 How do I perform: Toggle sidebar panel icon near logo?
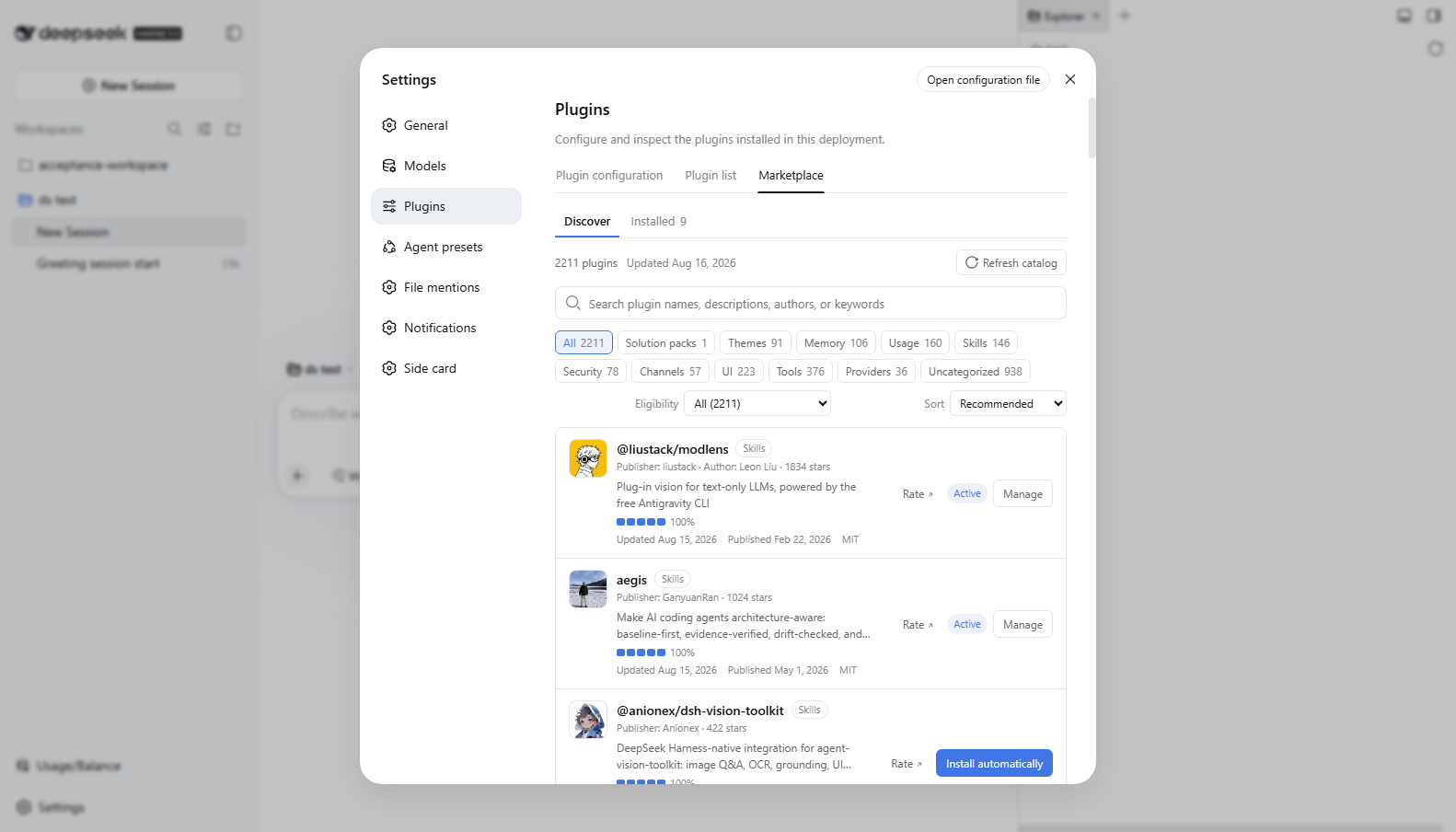click(234, 33)
